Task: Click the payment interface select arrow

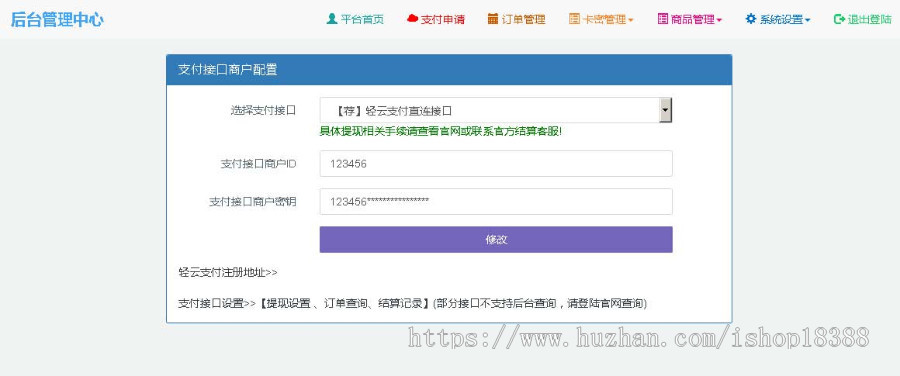Action: pos(665,110)
